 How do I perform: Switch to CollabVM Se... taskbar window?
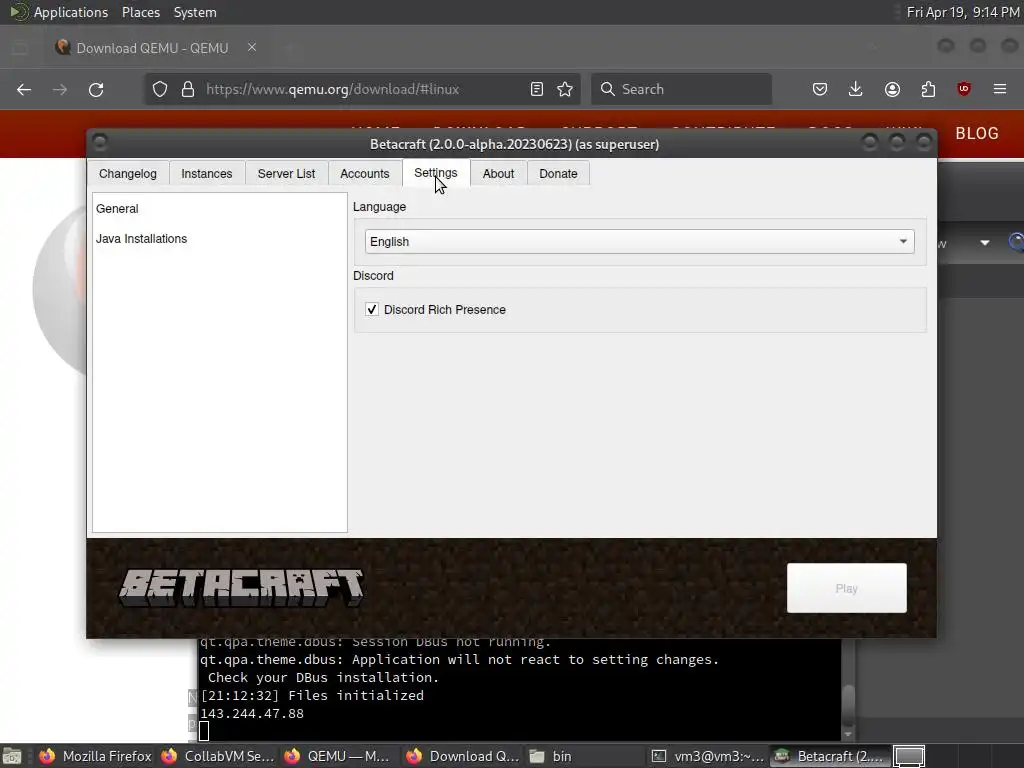pyautogui.click(x=217, y=756)
